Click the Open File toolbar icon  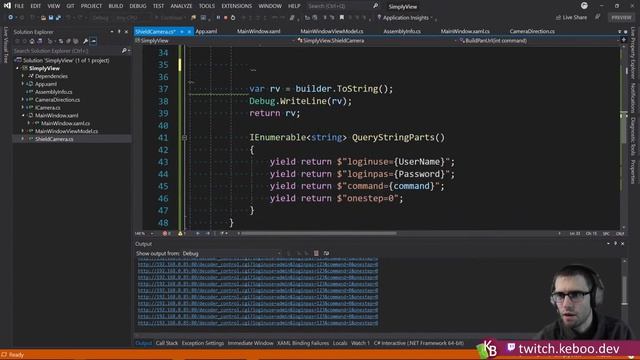coord(43,18)
